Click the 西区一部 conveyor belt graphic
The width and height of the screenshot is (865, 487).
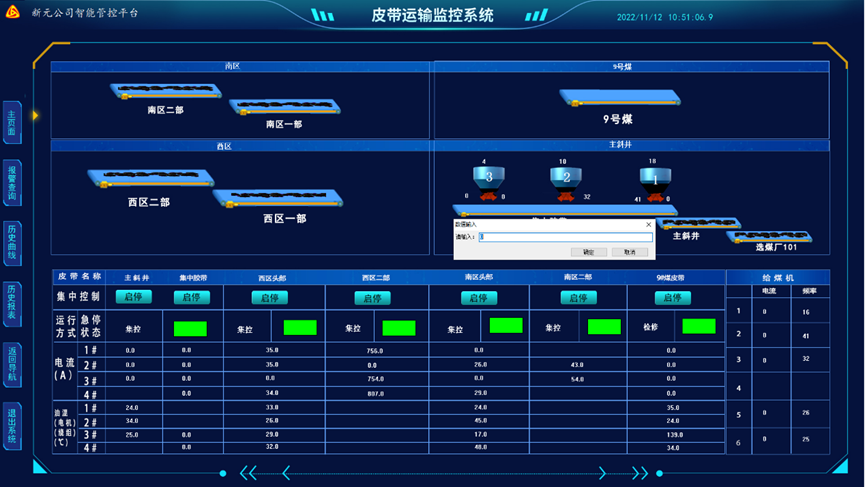pyautogui.click(x=277, y=198)
